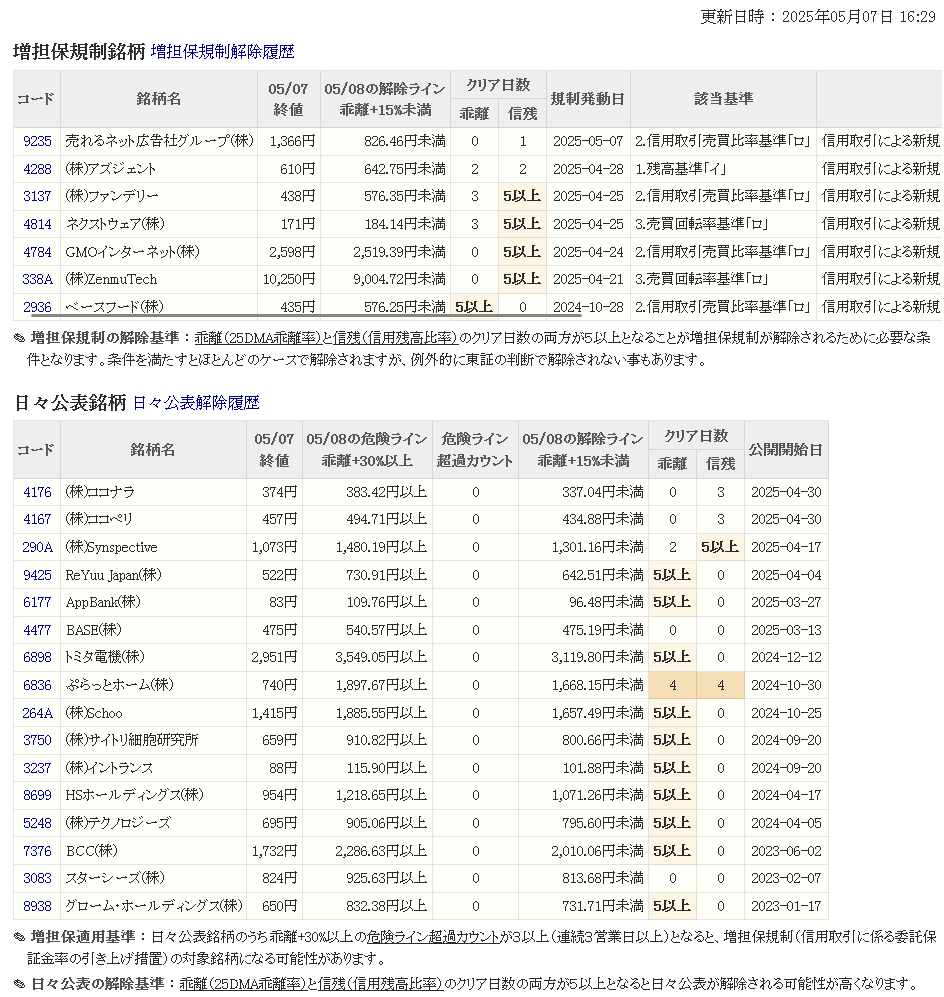The image size is (944, 997).
Task: Select stock code 338A link
Action: point(37,279)
